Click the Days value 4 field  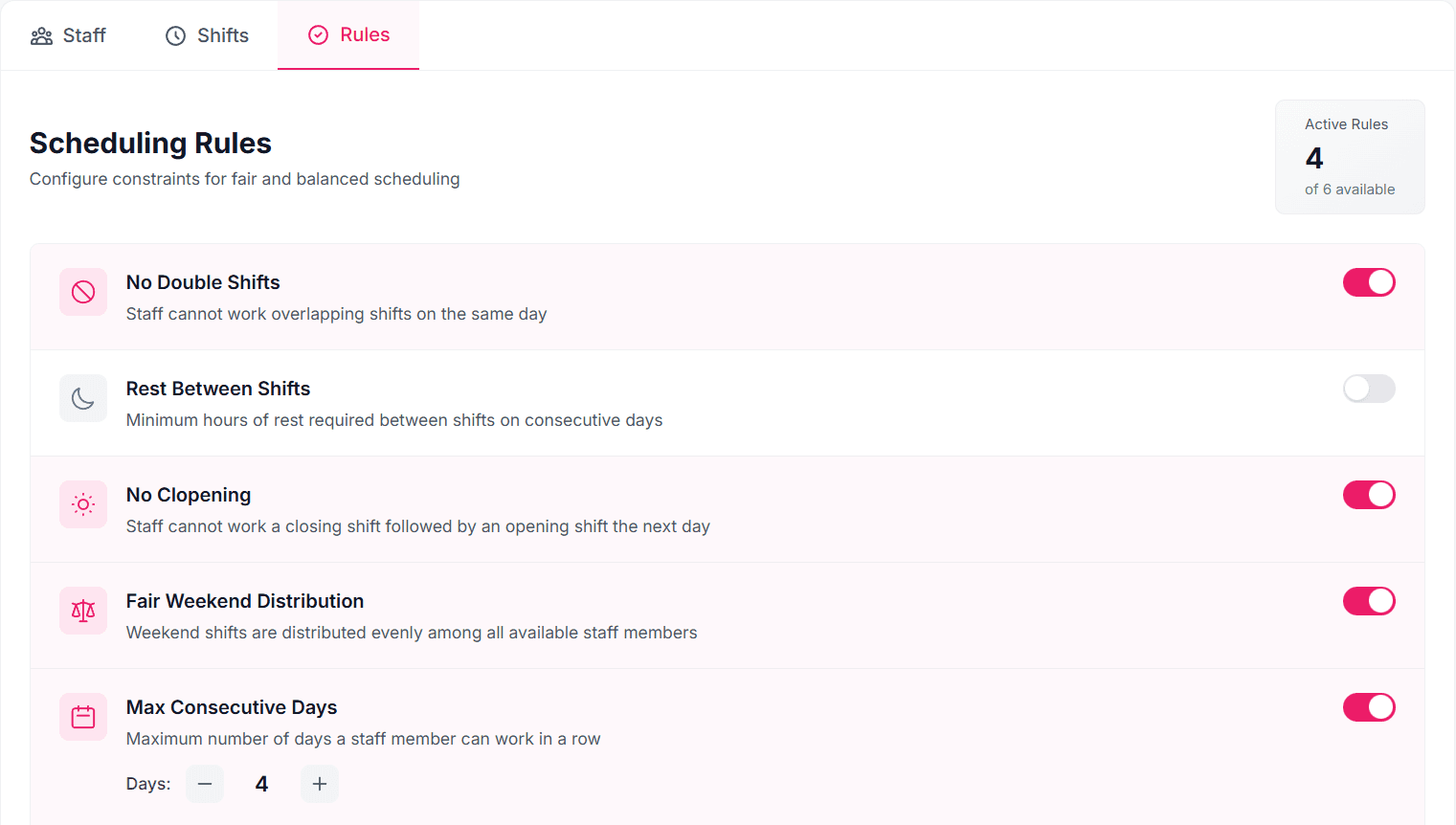click(x=261, y=784)
